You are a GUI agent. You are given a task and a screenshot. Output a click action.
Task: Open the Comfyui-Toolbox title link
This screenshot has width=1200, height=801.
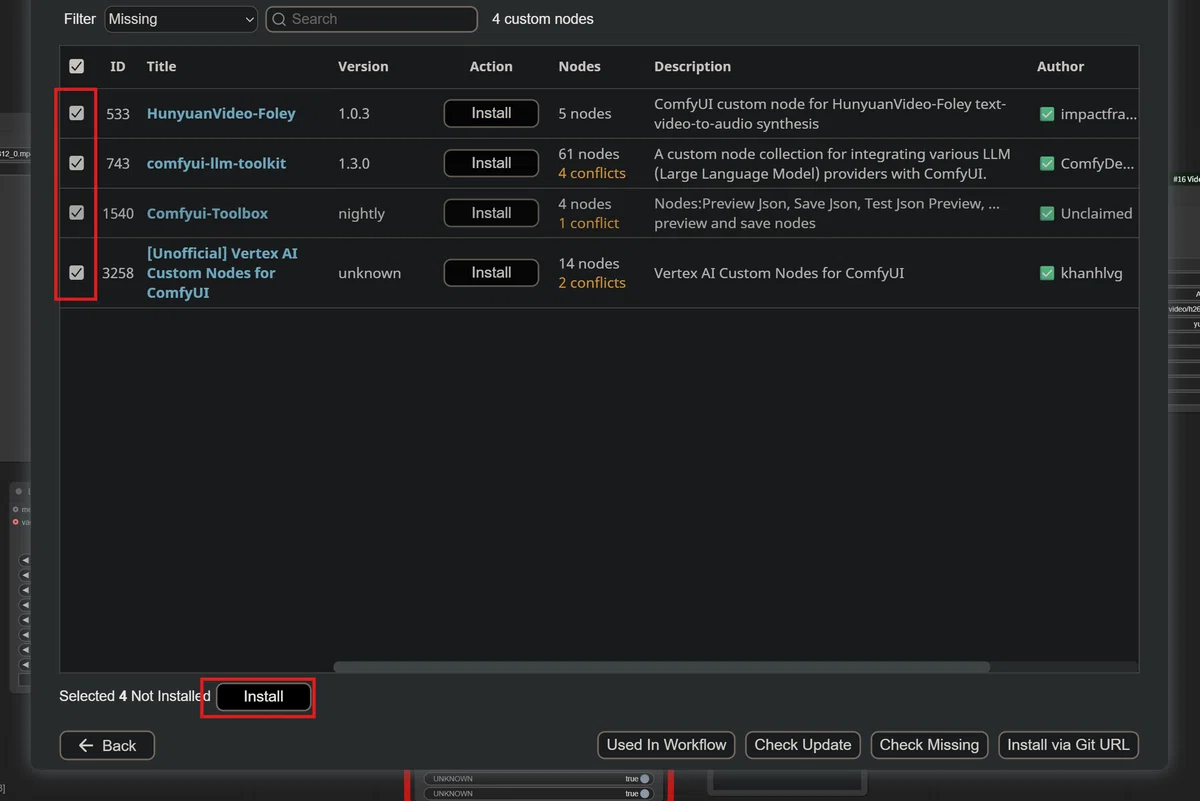click(207, 213)
